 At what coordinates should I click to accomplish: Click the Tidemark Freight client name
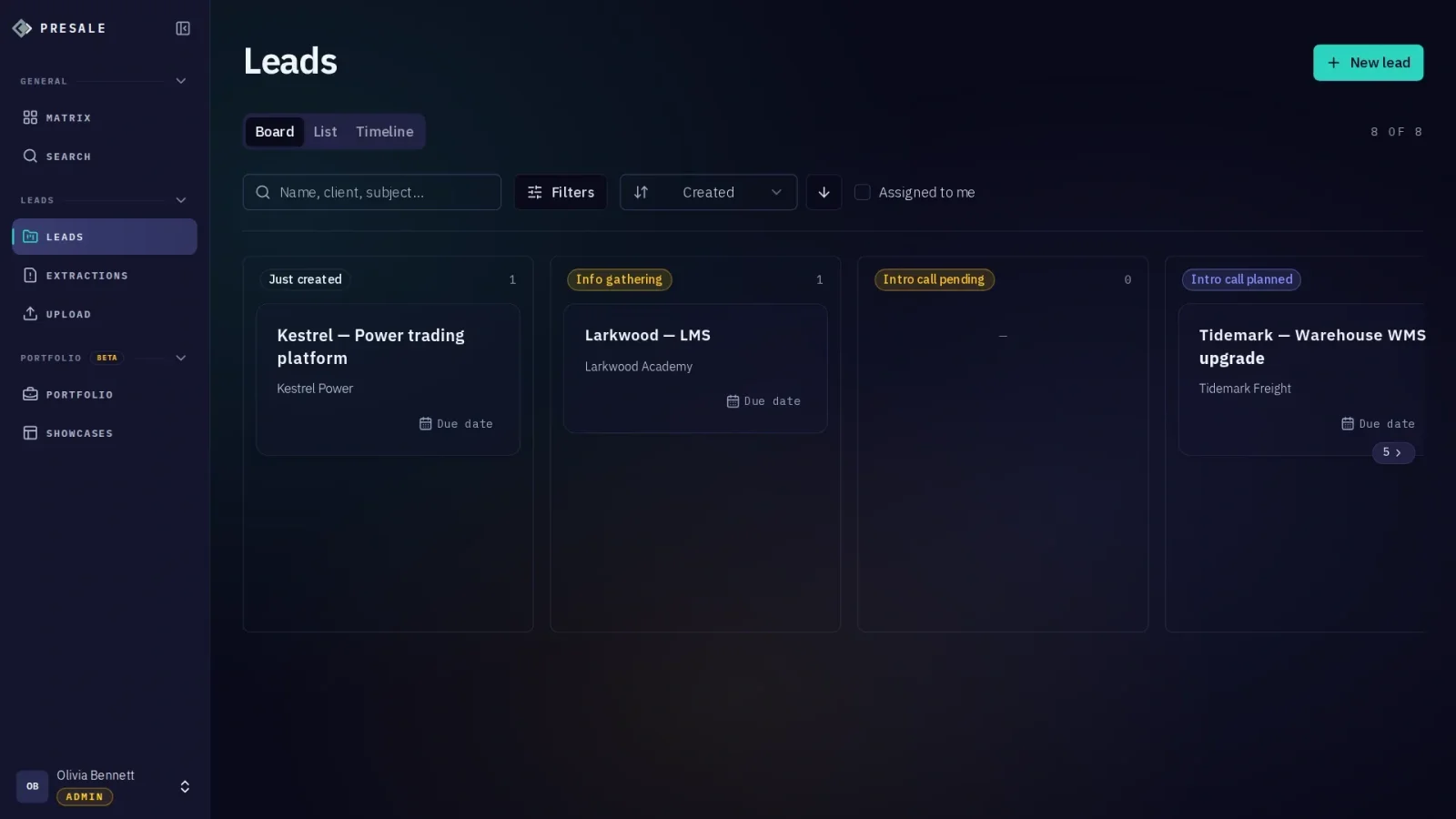pyautogui.click(x=1245, y=389)
